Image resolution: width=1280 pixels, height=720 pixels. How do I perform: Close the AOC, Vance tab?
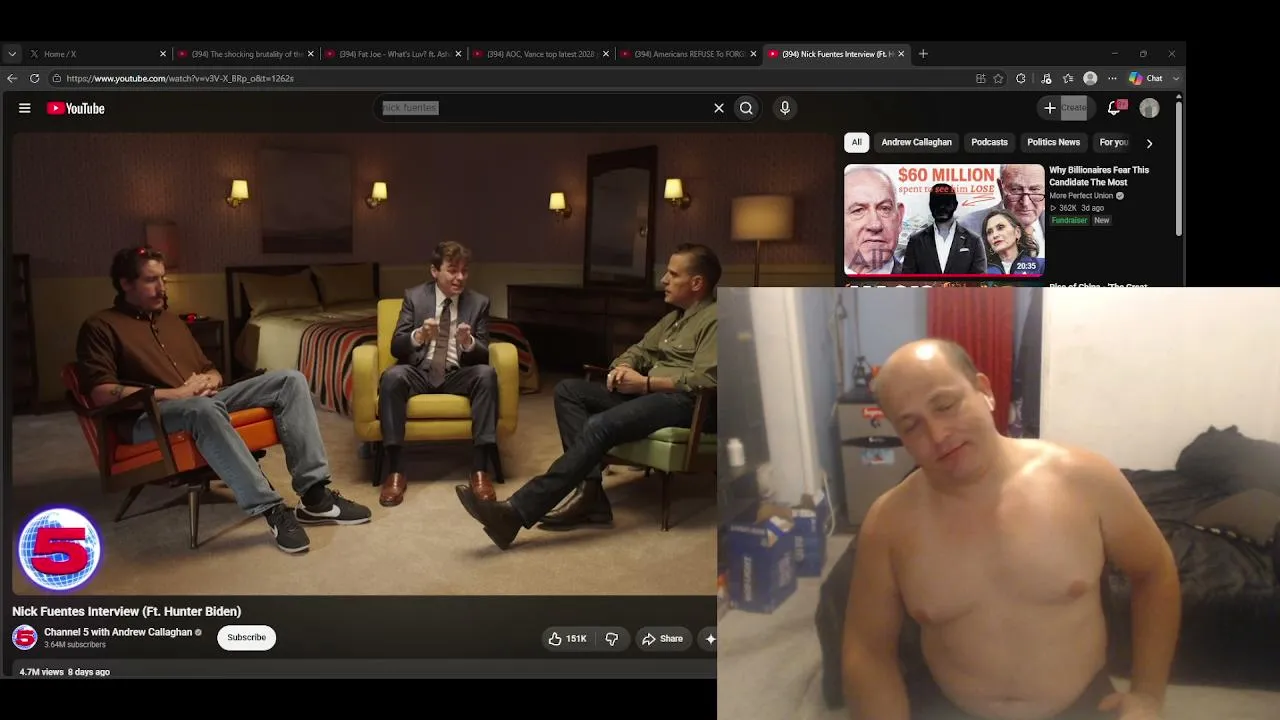point(606,54)
